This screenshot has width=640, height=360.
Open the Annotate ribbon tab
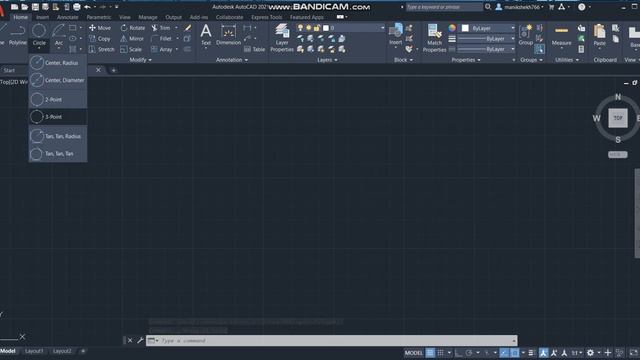[x=67, y=17]
